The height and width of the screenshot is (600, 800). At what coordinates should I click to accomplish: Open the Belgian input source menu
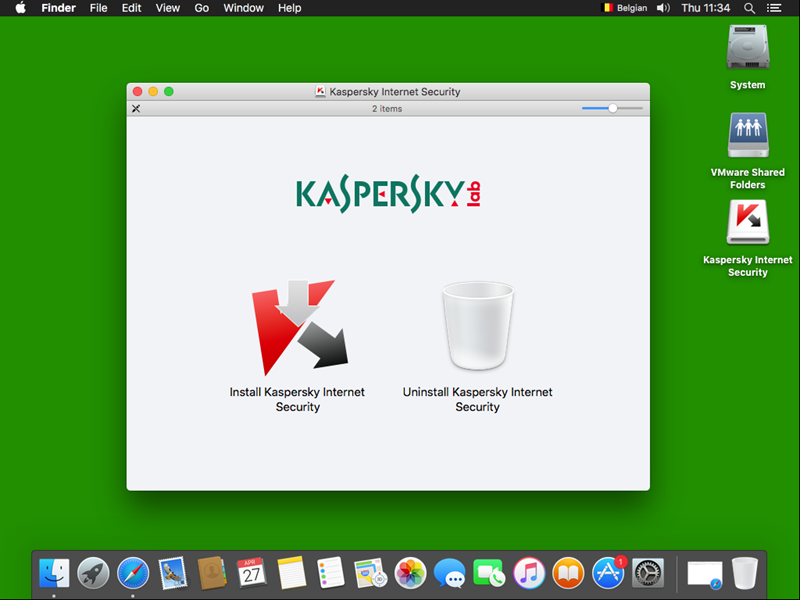625,8
